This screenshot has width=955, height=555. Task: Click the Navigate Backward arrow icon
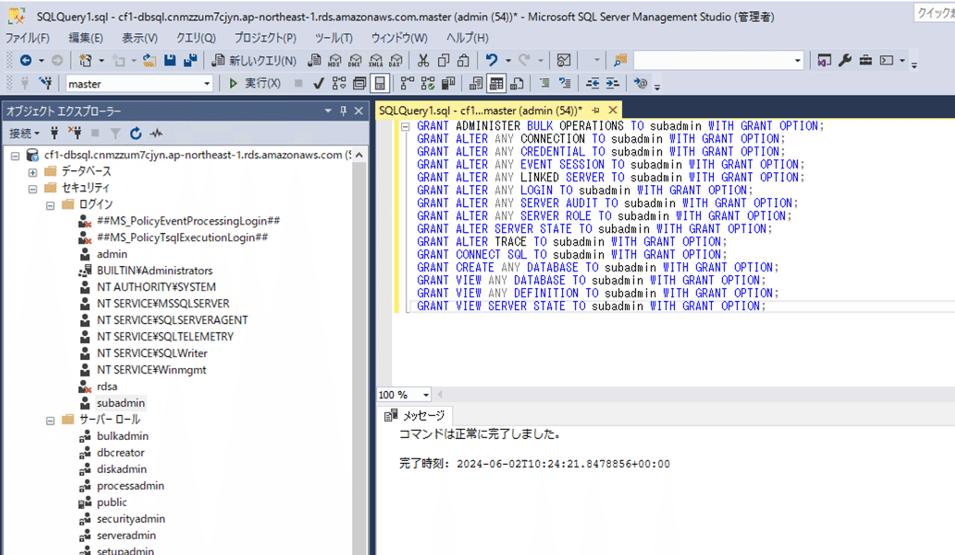pos(26,60)
